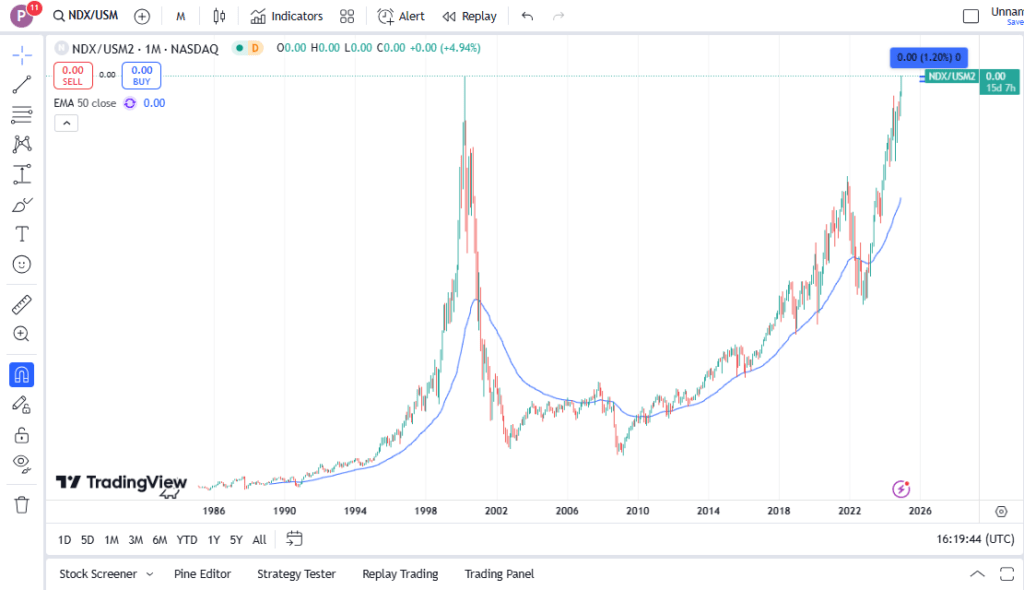
Task: Open the M time interval selector
Action: pyautogui.click(x=181, y=16)
